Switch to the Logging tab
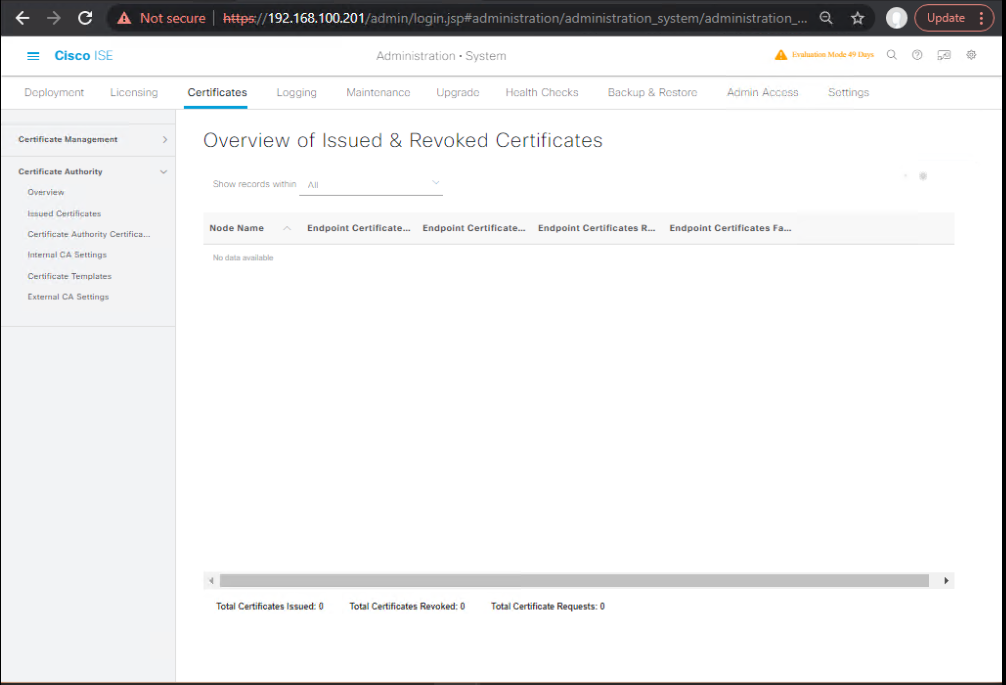This screenshot has width=1006, height=685. point(296,92)
